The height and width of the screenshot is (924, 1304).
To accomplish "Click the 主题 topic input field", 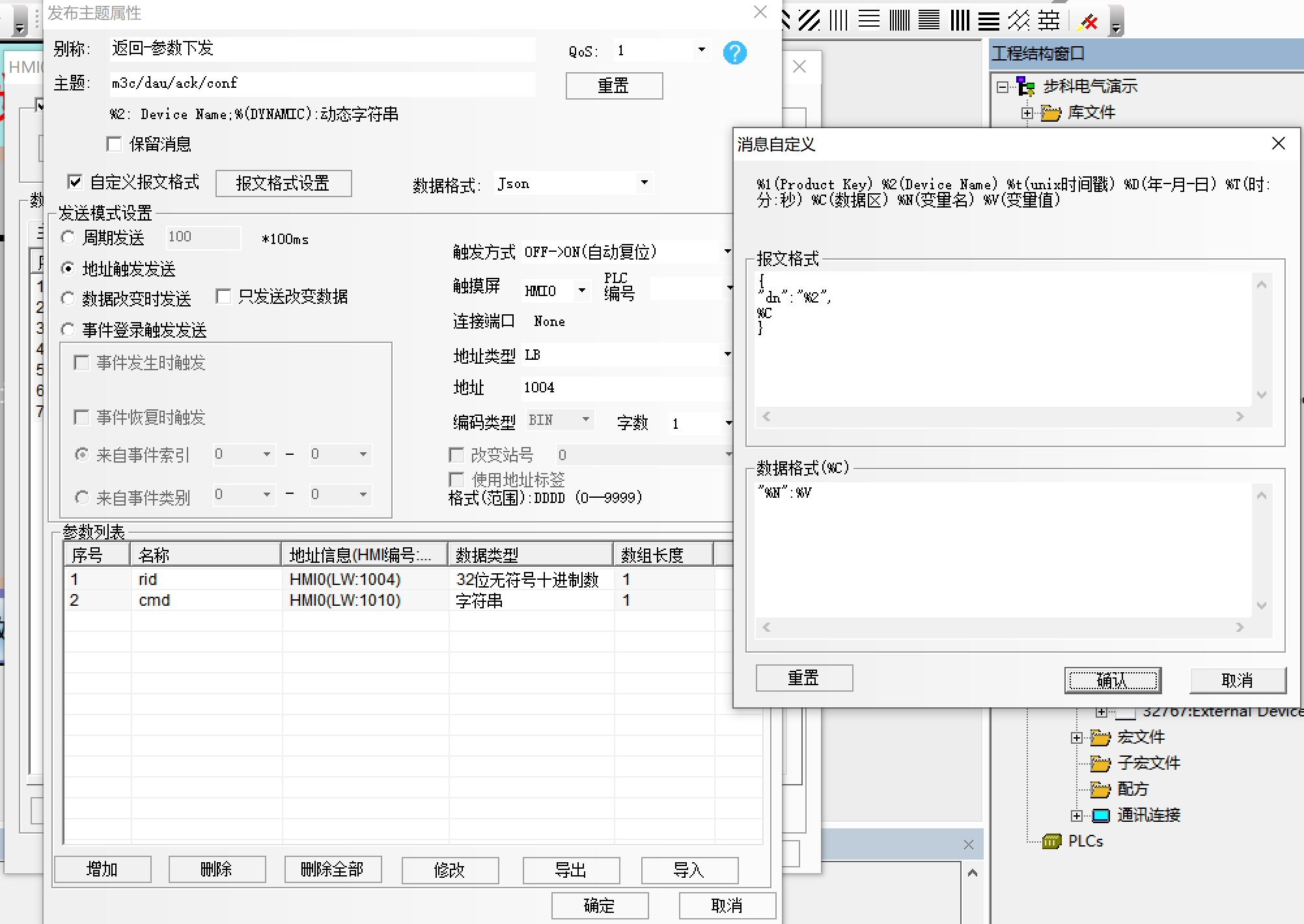I will click(x=323, y=83).
